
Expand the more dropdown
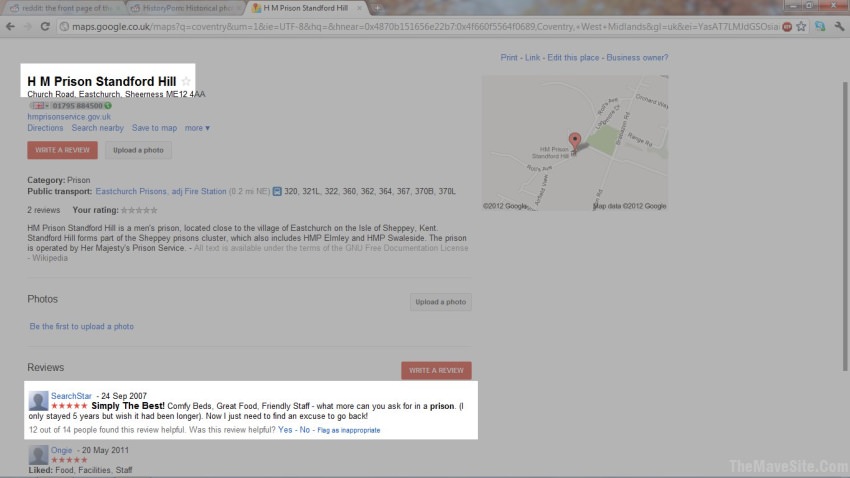[197, 128]
